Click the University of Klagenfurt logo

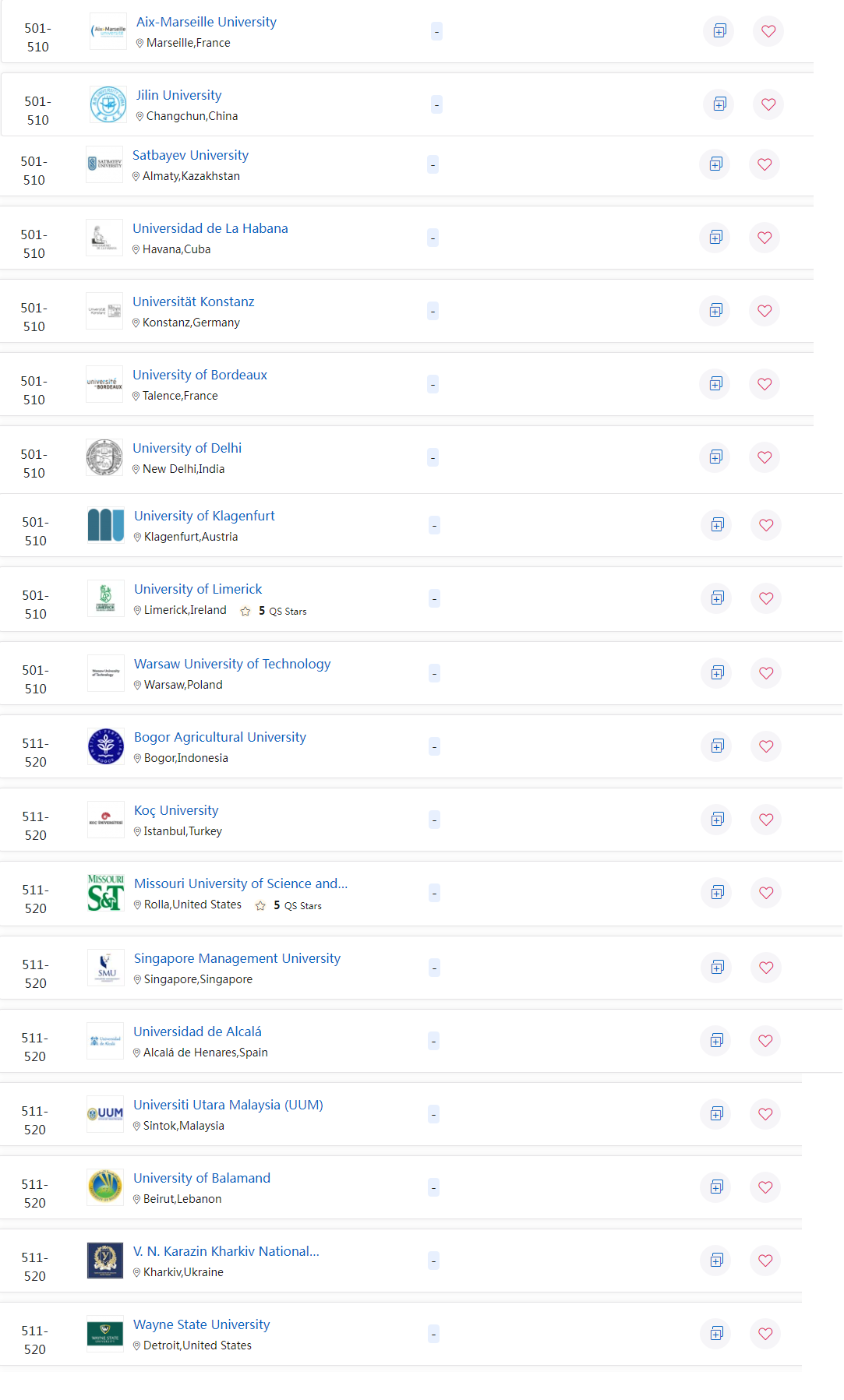point(106,525)
